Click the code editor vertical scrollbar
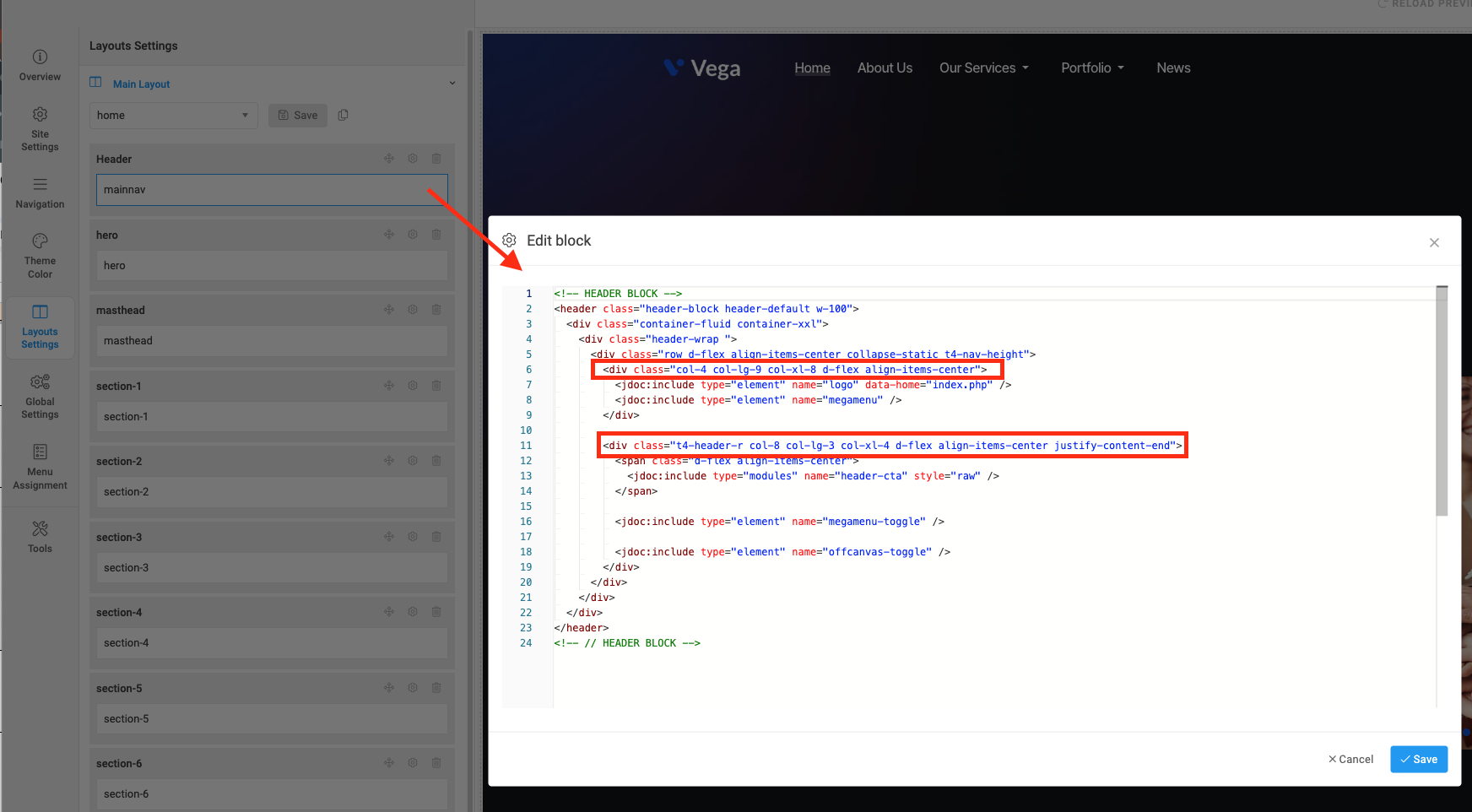Image resolution: width=1472 pixels, height=812 pixels. coord(1442,401)
